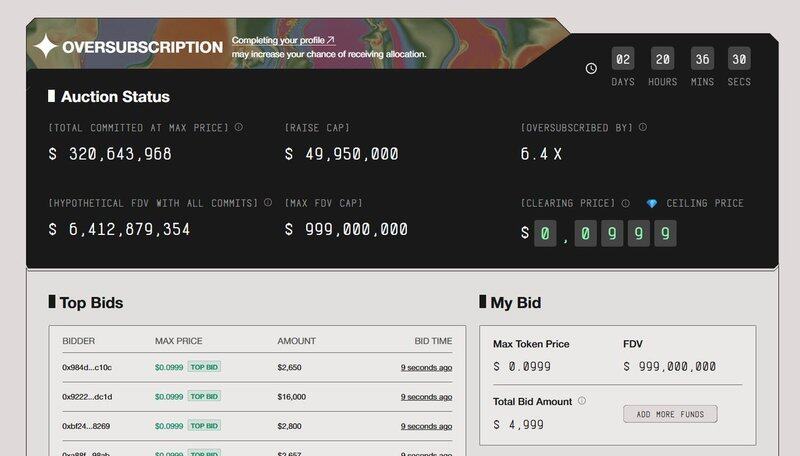Click info icon next to Oversubscribed By

point(643,127)
